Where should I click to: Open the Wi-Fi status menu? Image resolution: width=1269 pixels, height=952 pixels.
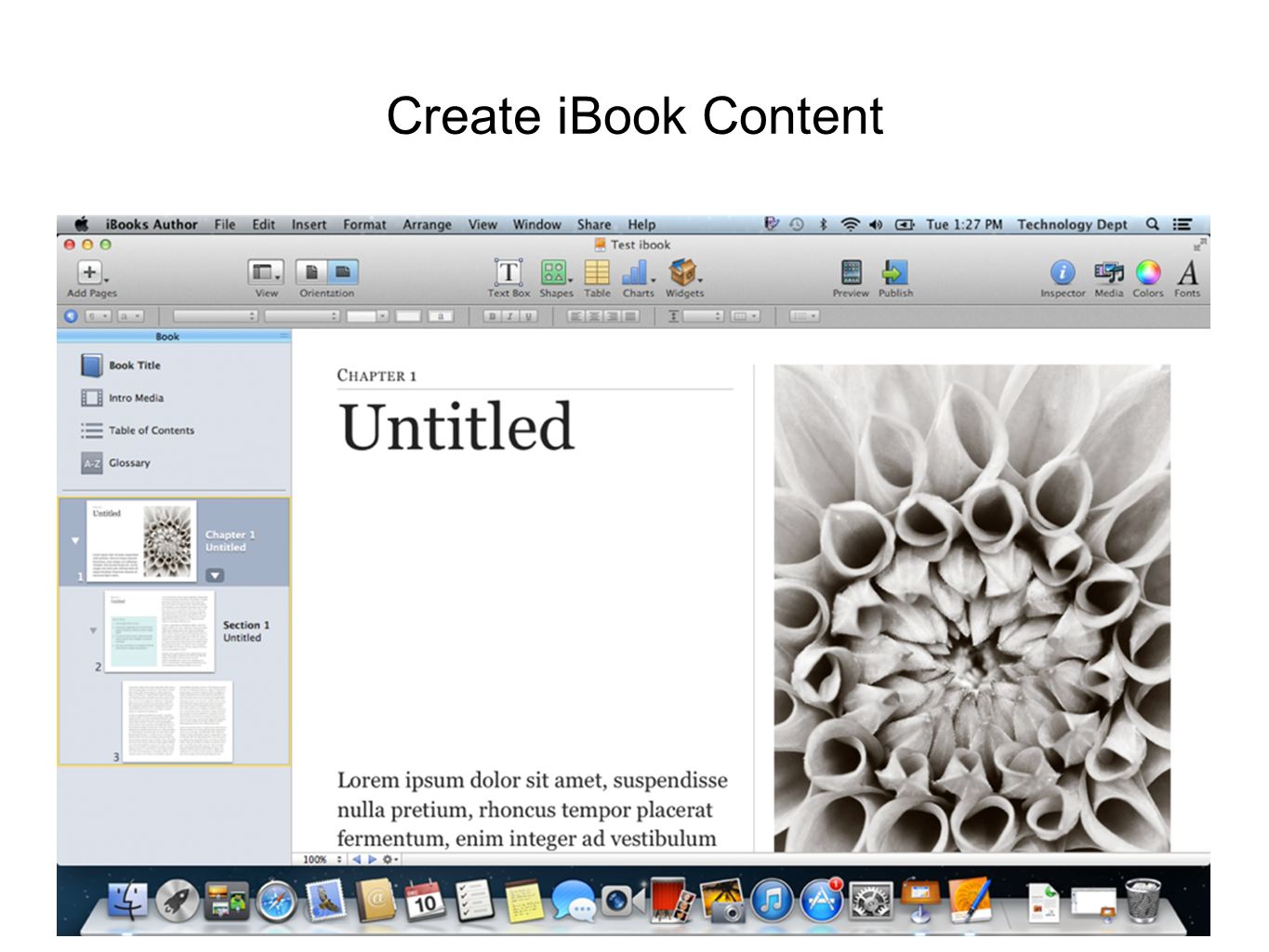tap(850, 224)
